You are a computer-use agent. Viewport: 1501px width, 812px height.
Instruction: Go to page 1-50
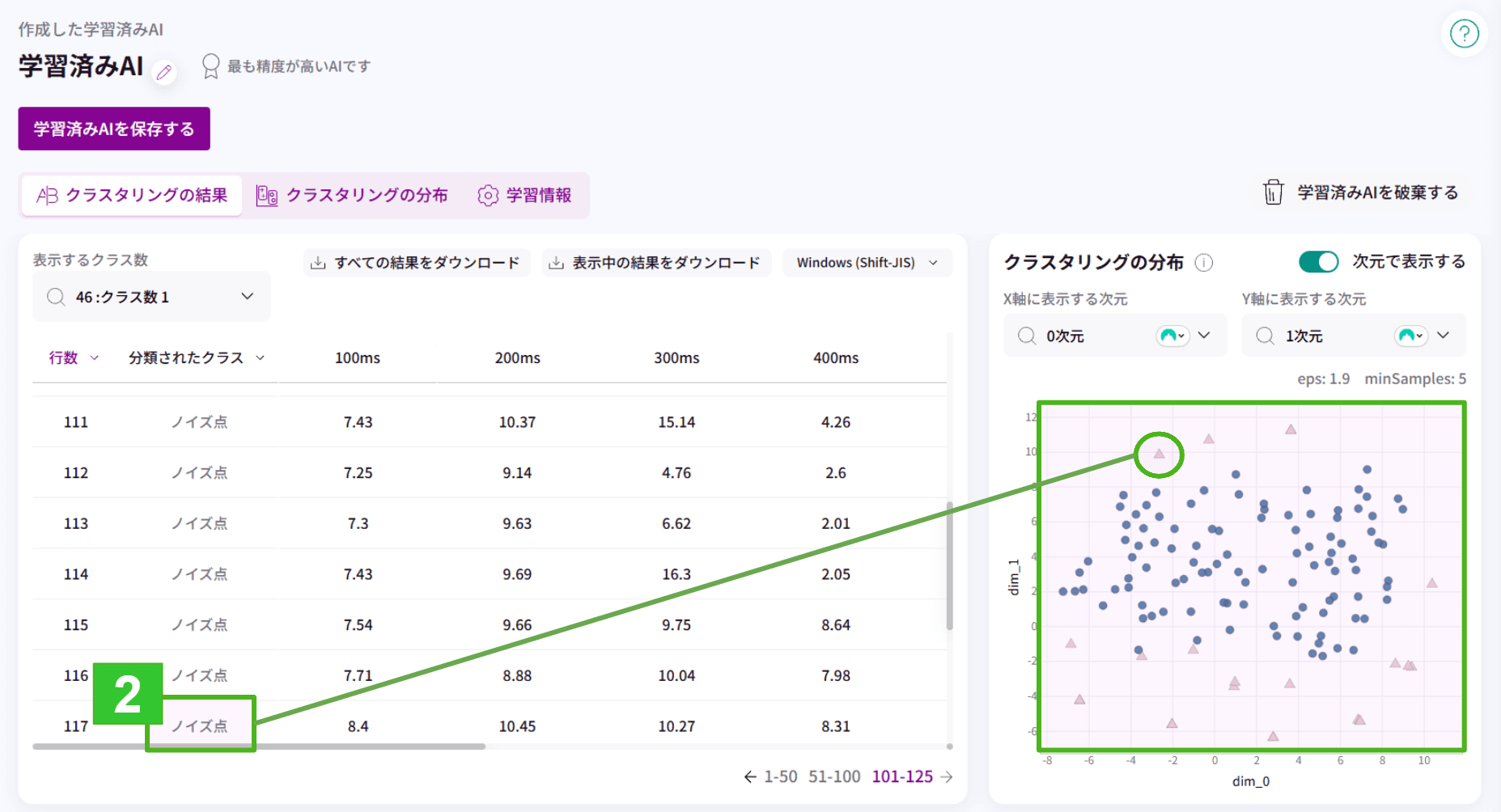[781, 777]
